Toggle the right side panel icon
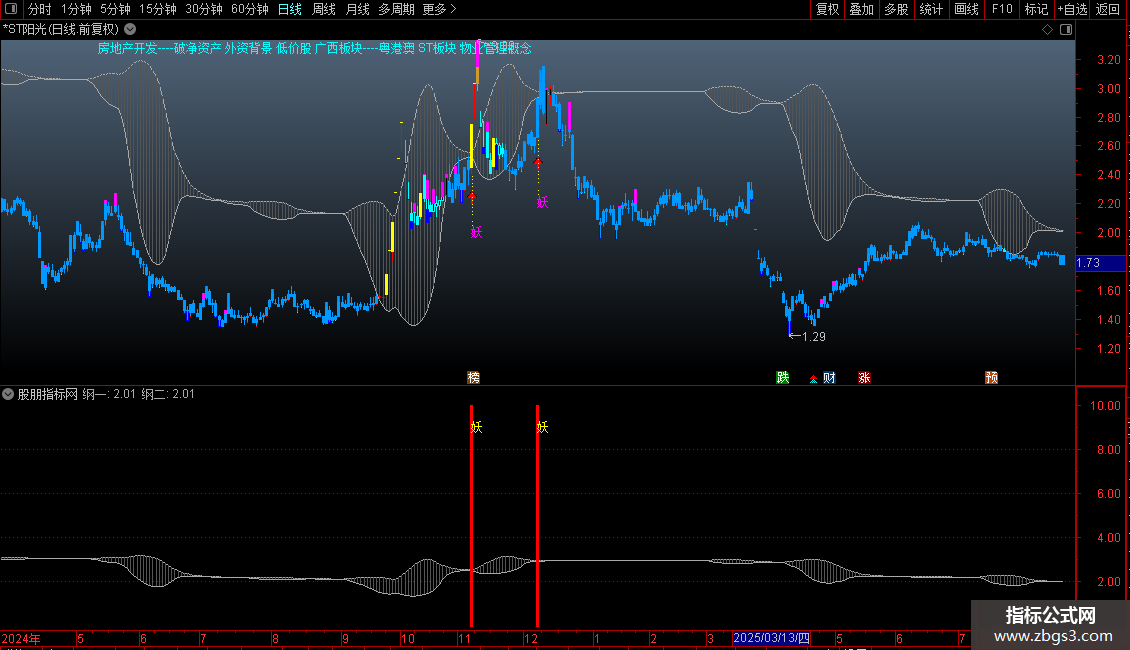This screenshot has width=1130, height=650. pyautogui.click(x=1066, y=30)
